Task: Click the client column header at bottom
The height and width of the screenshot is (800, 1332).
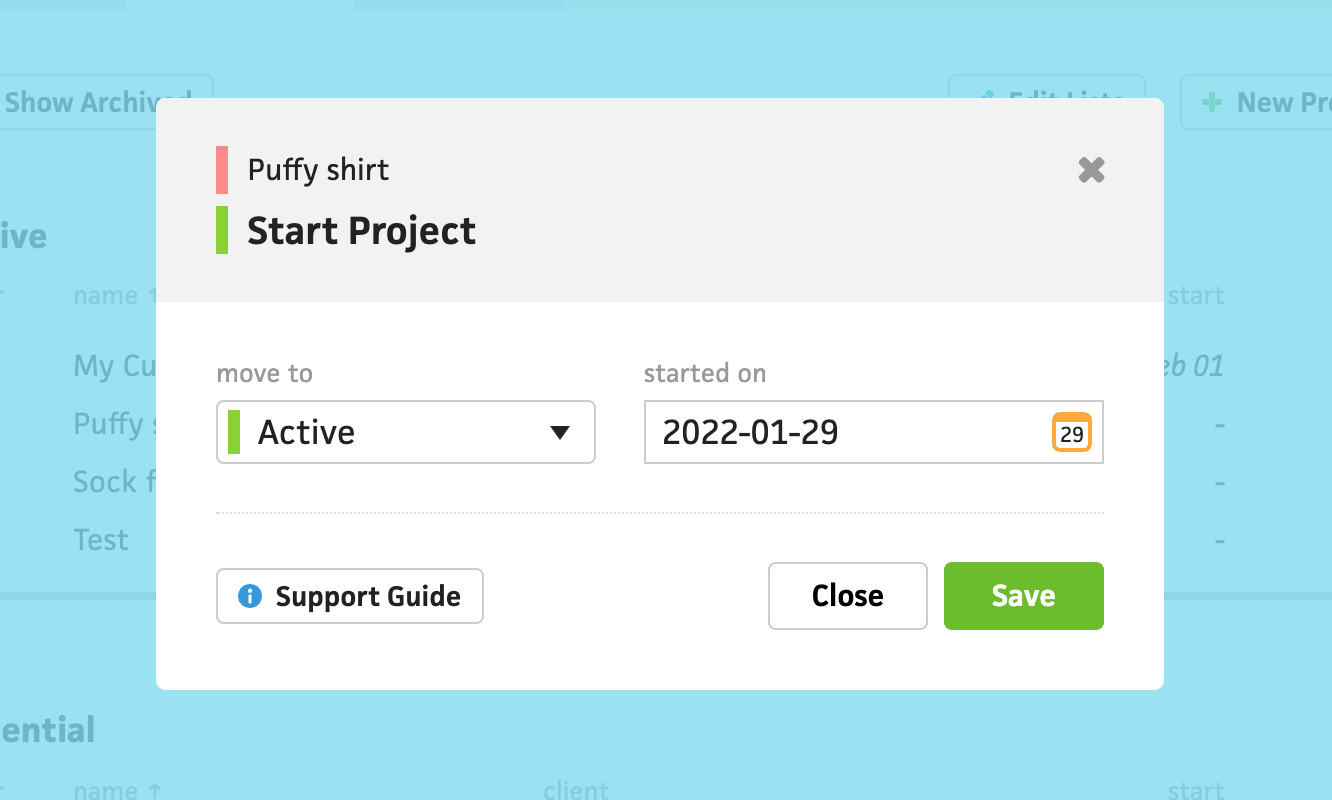Action: tap(576, 790)
